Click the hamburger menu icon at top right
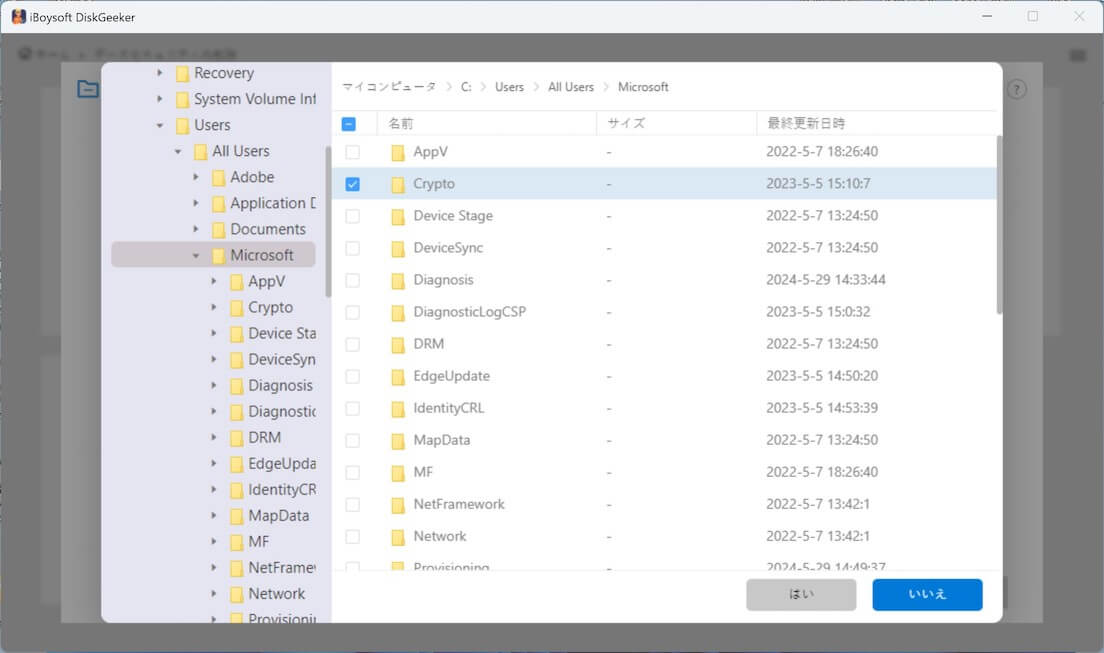 coord(1077,54)
